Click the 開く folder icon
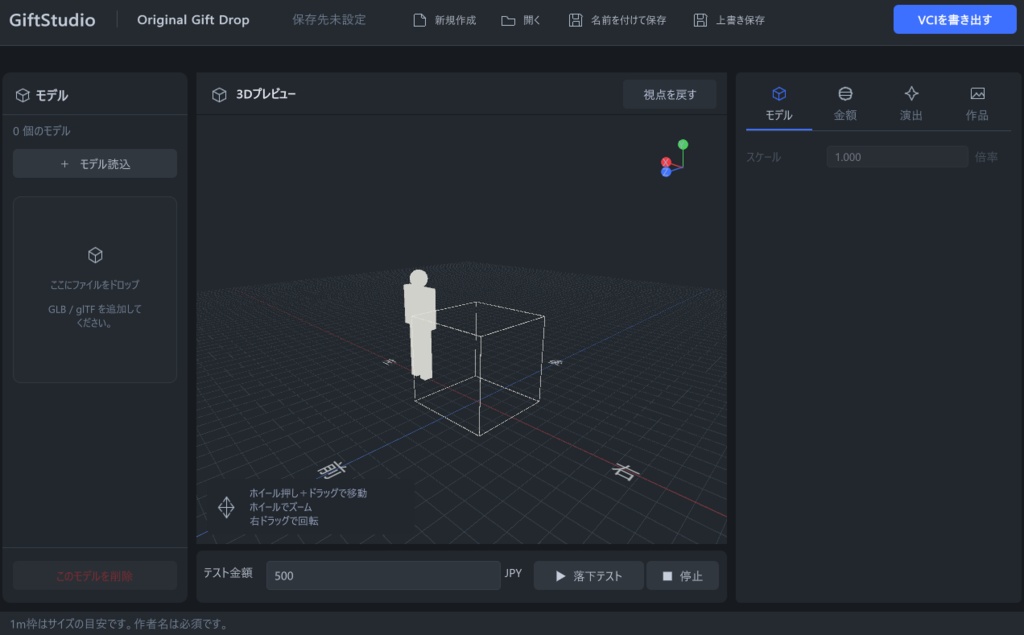Screen dimensions: 1024x635 [x=508, y=21]
